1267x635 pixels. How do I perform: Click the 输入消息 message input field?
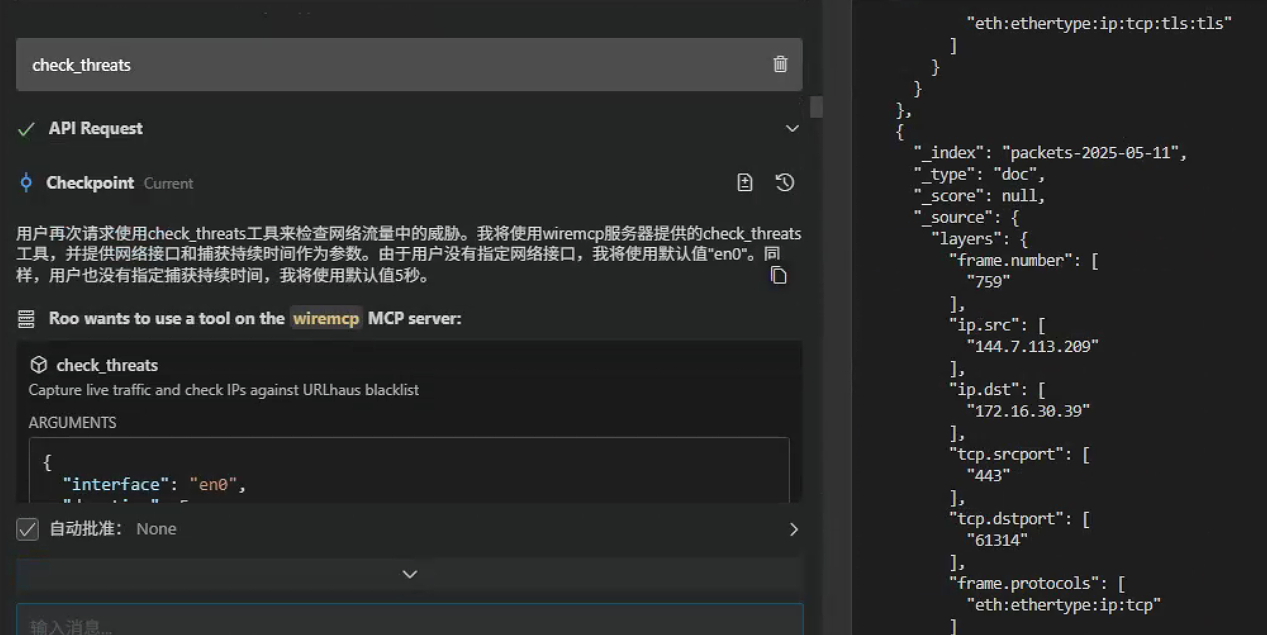pos(410,620)
